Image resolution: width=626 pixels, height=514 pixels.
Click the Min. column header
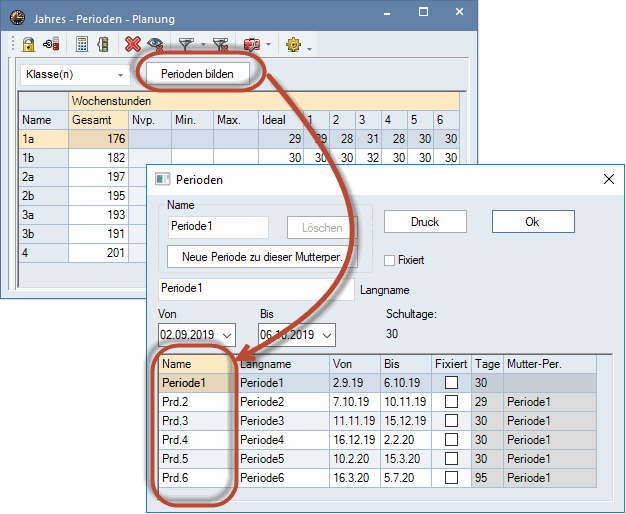(192, 120)
